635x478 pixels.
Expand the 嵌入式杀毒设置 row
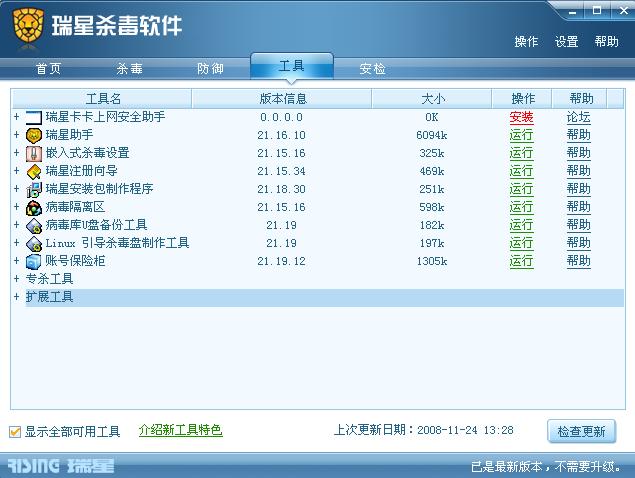tap(16, 153)
